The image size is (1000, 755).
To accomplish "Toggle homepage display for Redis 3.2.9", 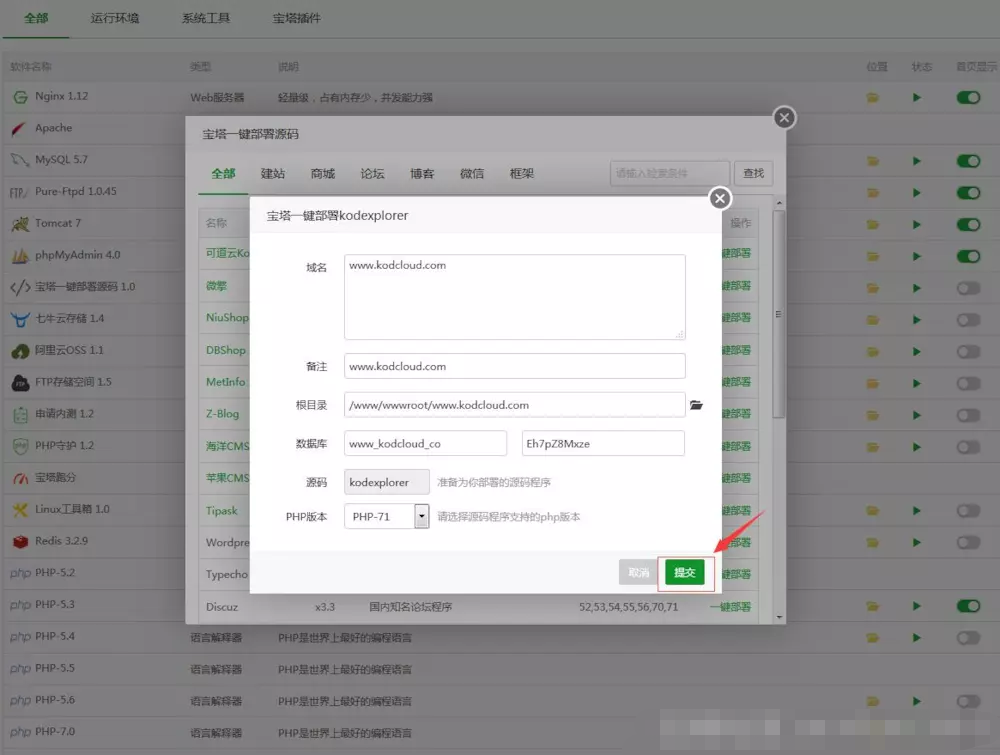I will click(968, 543).
